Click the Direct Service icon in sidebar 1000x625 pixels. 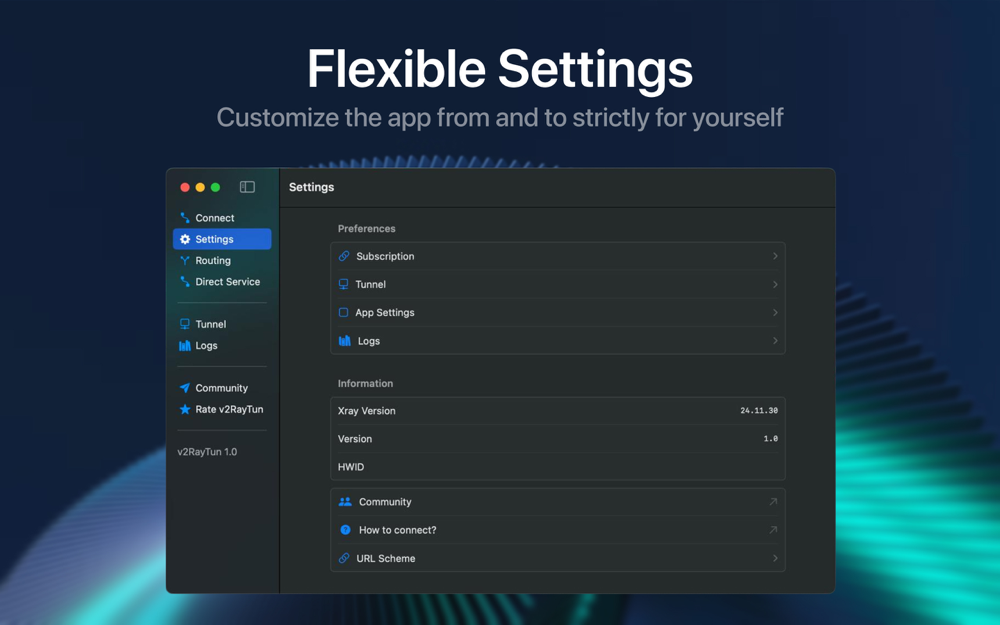pos(185,281)
